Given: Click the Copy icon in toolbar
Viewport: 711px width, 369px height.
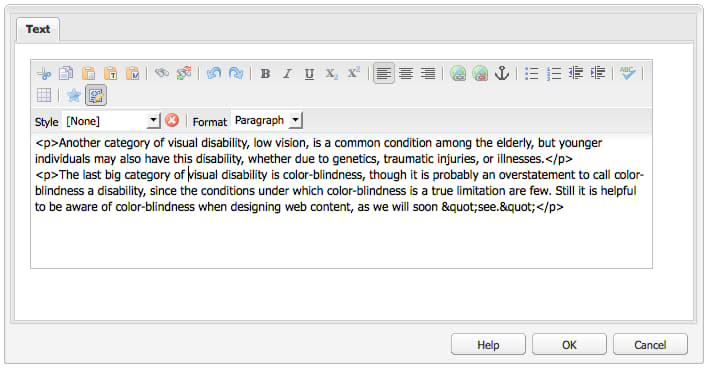Looking at the screenshot, I should 66,73.
